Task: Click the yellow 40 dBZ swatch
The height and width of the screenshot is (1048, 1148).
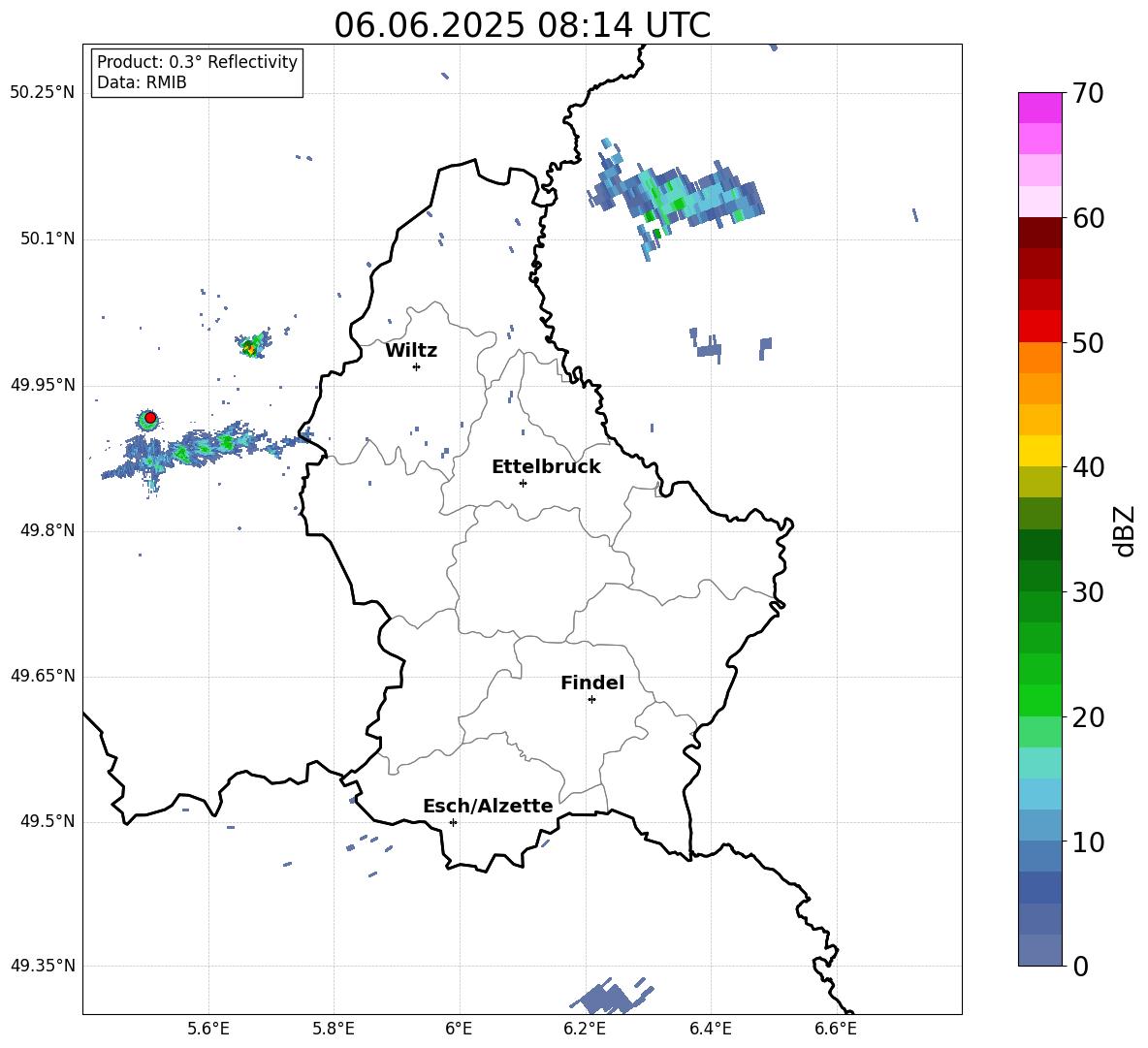Action: pos(1039,451)
